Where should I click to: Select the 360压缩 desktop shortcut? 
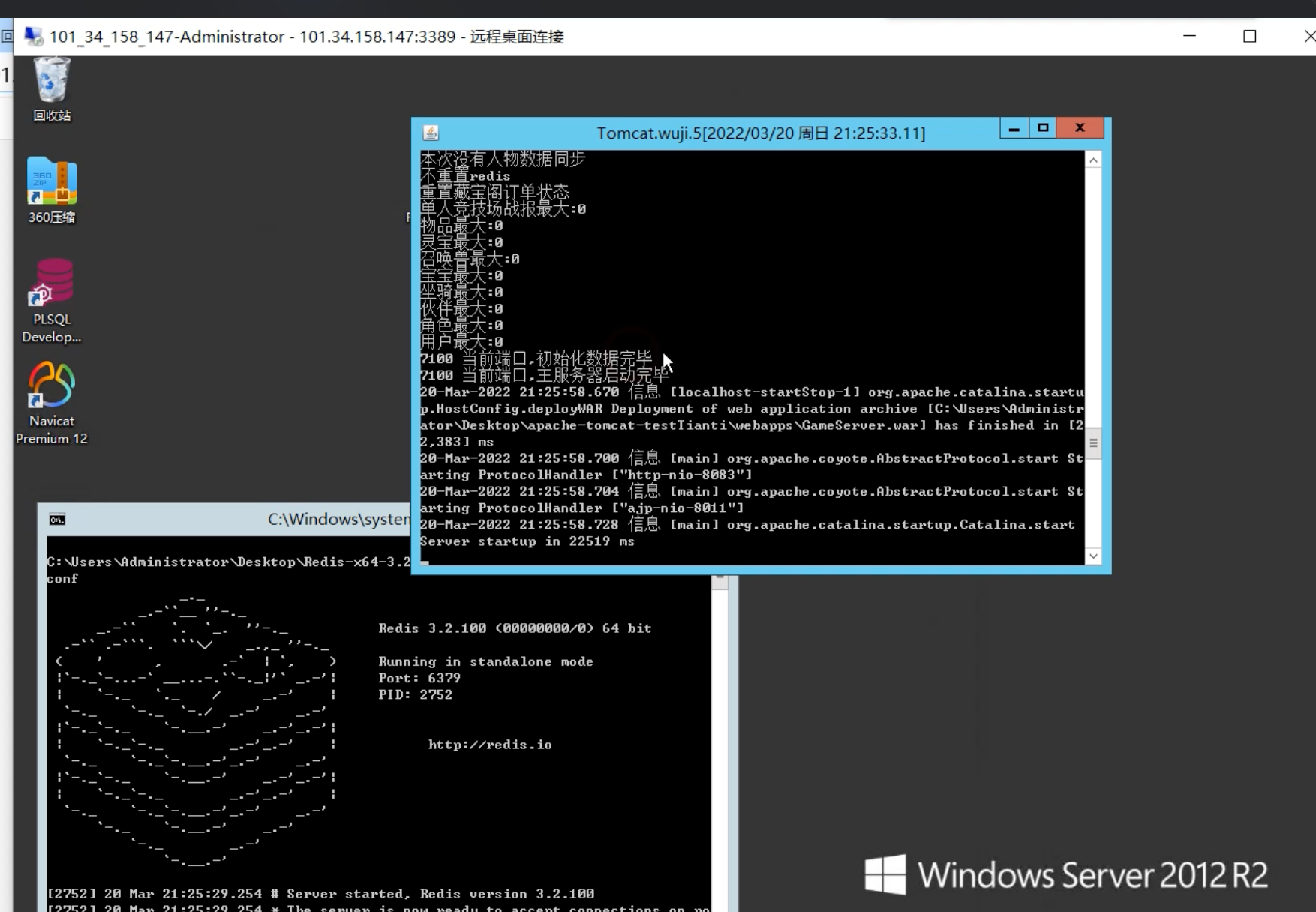point(52,190)
